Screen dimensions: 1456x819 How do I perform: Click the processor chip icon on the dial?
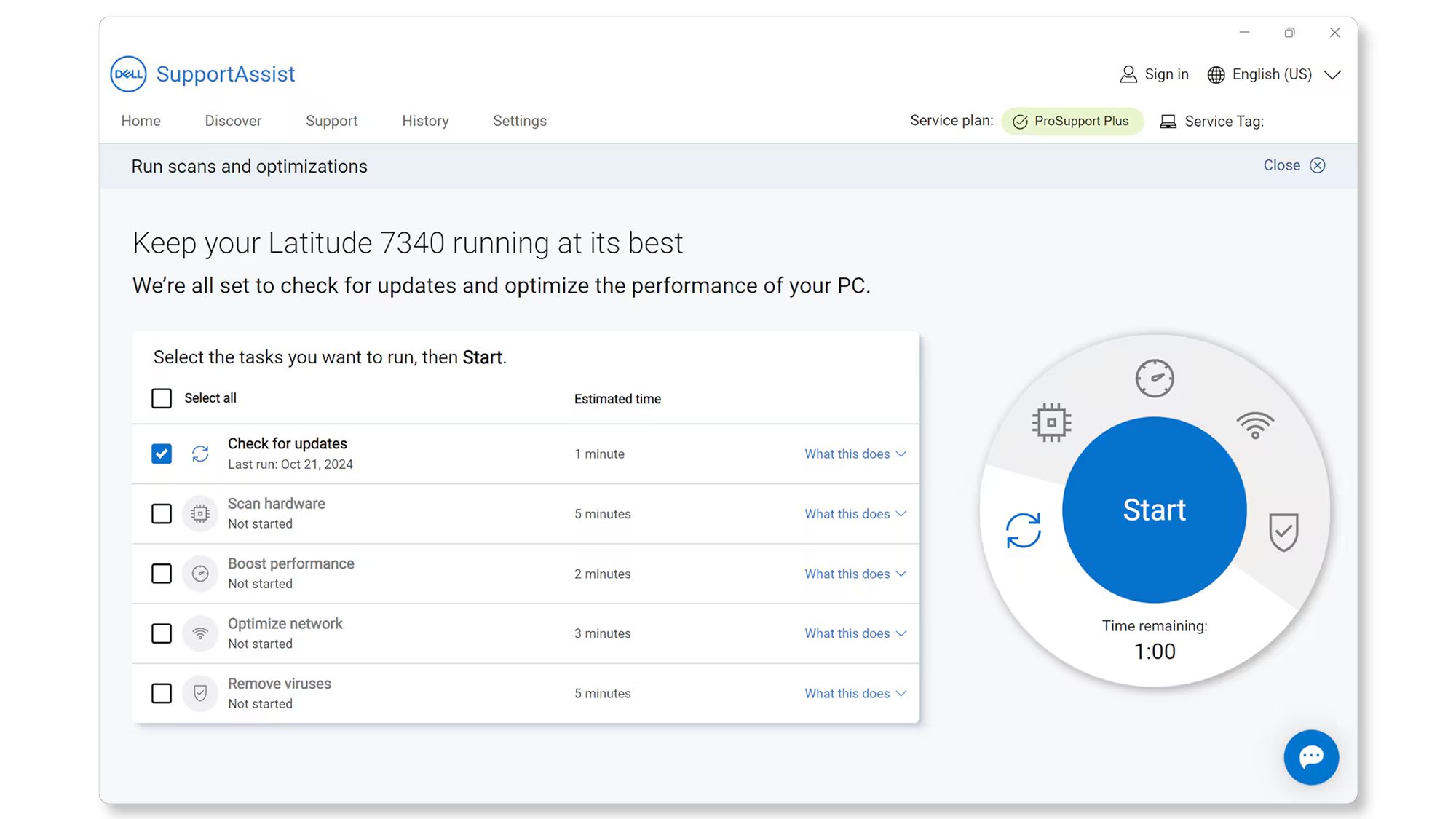click(1051, 422)
